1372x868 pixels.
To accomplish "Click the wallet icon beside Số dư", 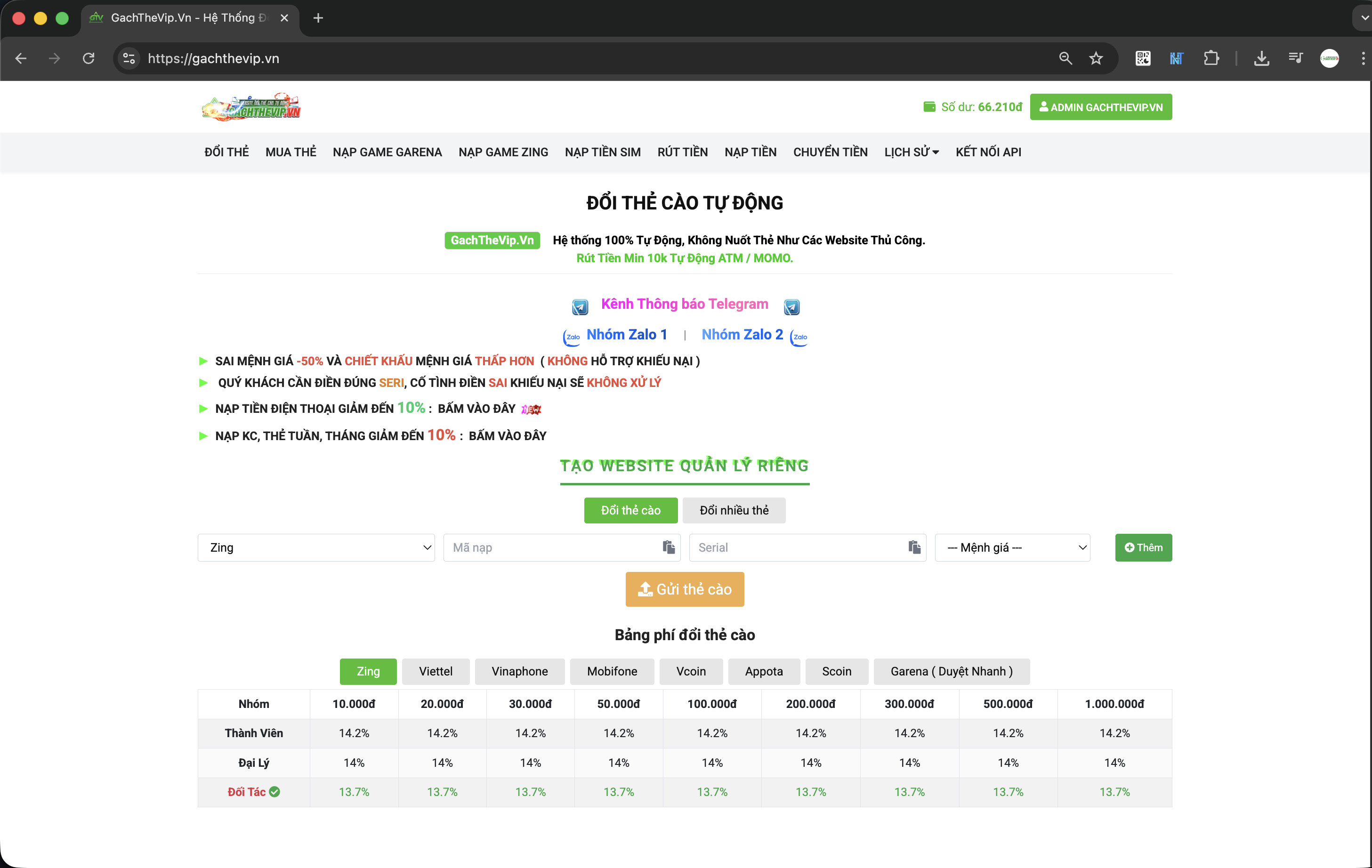I will click(929, 107).
